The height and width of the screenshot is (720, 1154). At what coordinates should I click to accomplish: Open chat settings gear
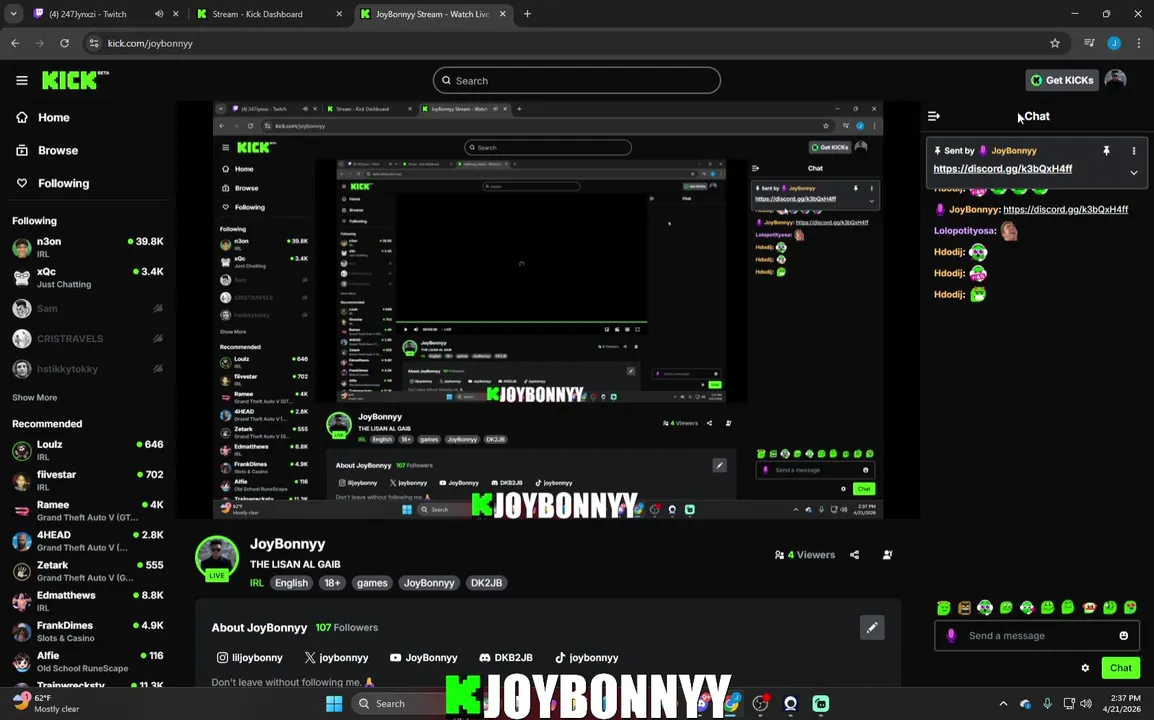[x=1085, y=668]
